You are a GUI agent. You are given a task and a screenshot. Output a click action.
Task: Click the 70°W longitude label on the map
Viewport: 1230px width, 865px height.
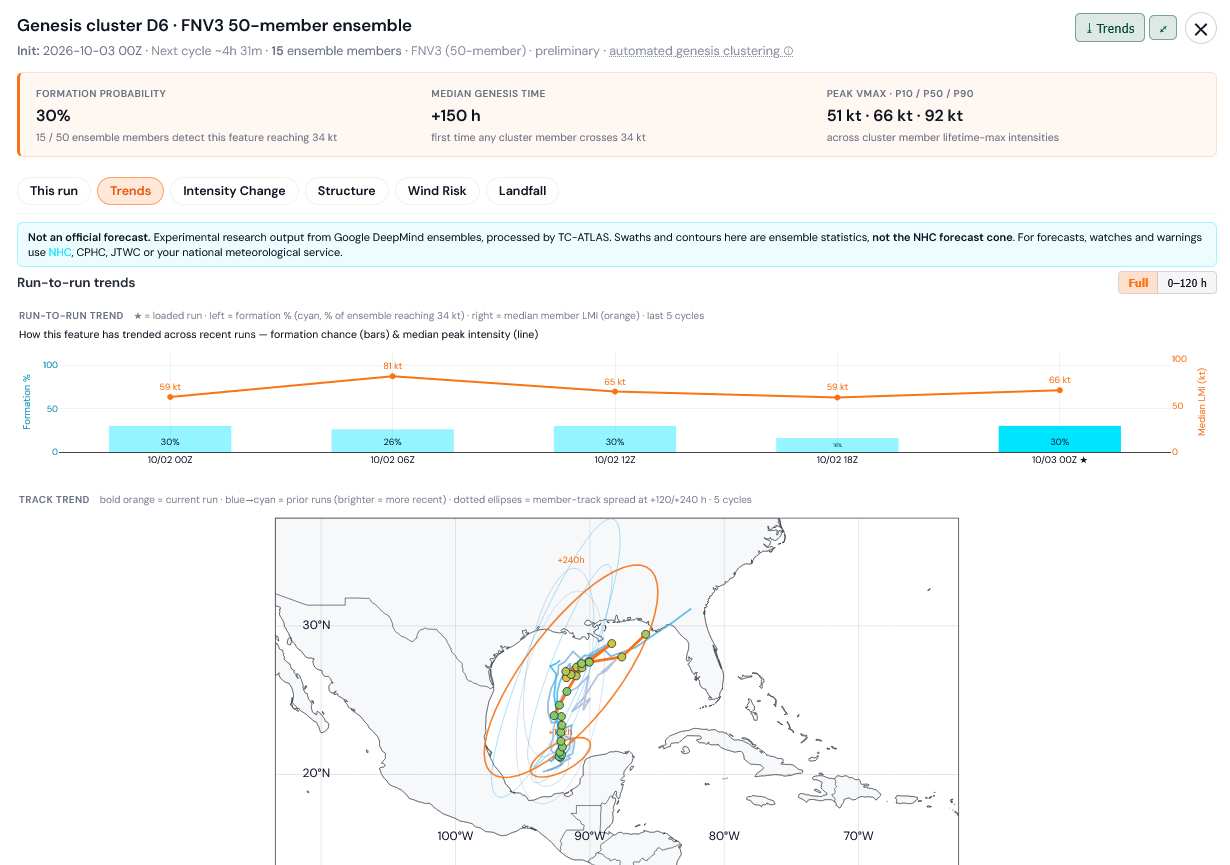[x=858, y=836]
